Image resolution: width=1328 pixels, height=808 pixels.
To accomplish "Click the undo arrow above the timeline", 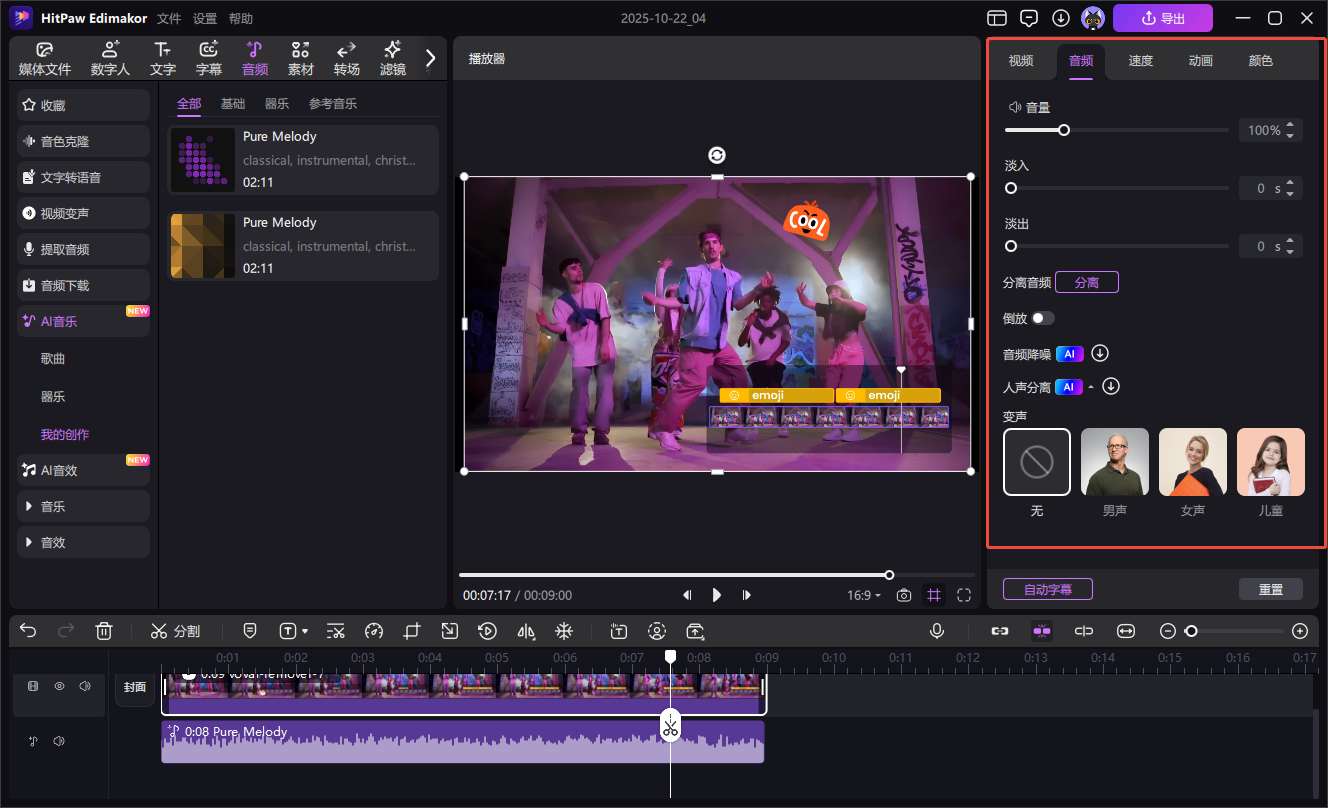I will [27, 630].
